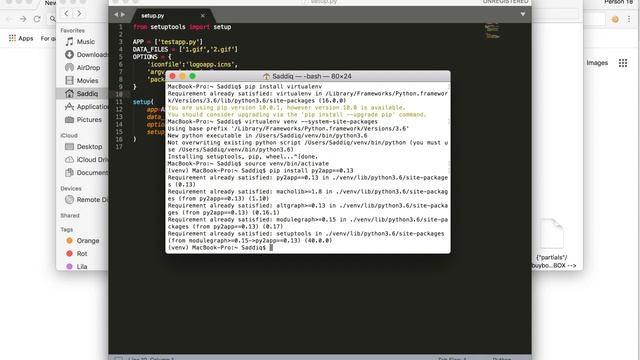The width and height of the screenshot is (640, 360).
Task: Click 'testapp.py' string in editor
Action: (178, 42)
